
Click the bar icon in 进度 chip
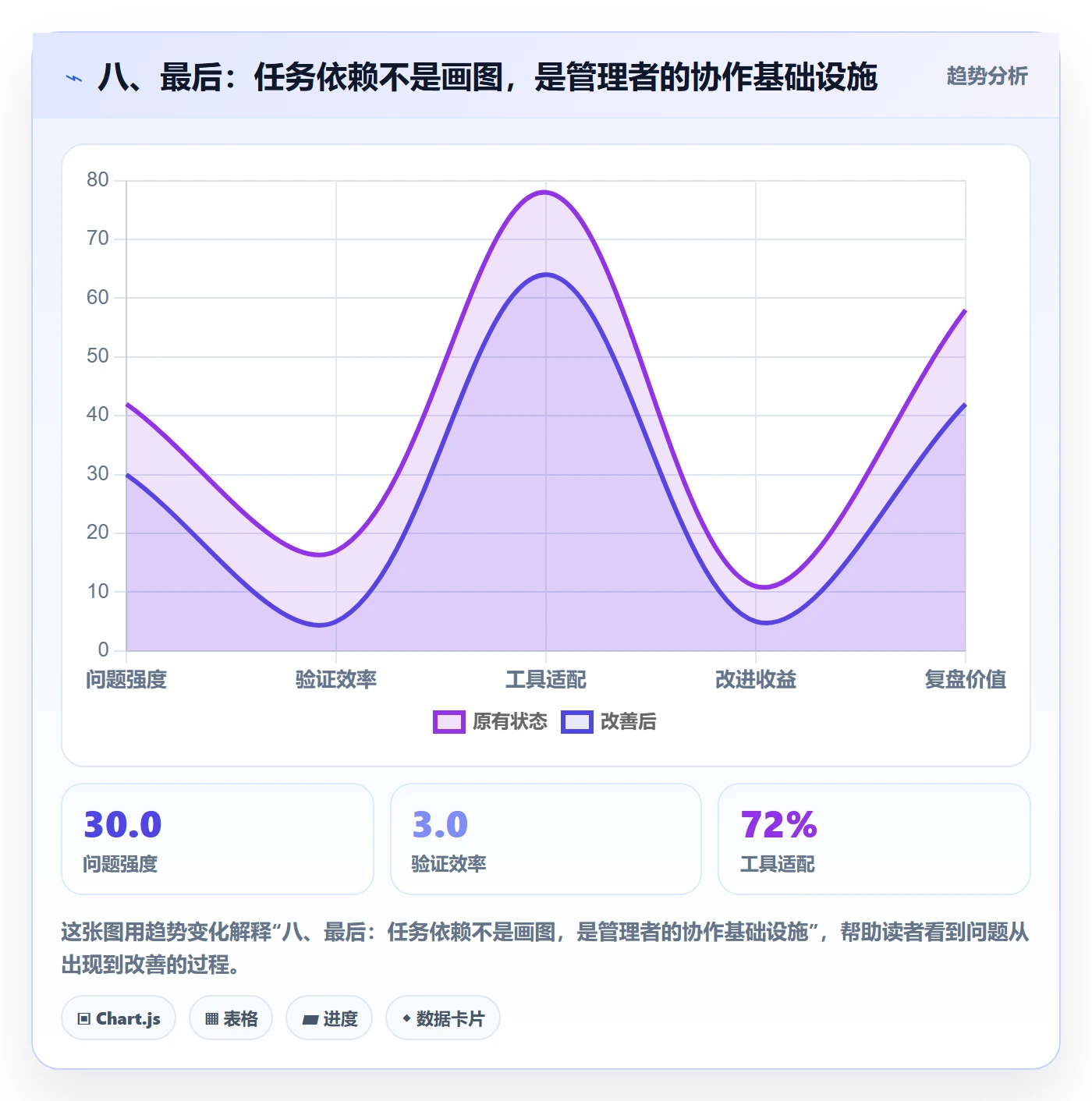pyautogui.click(x=310, y=1019)
